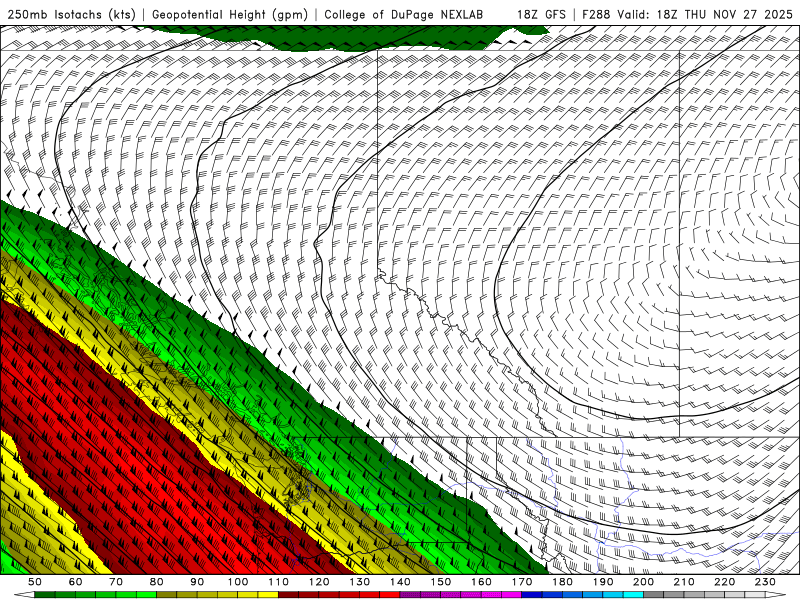Select the bright yellow legend swatch ending at 110
The image size is (800, 600).
[x=268, y=595]
